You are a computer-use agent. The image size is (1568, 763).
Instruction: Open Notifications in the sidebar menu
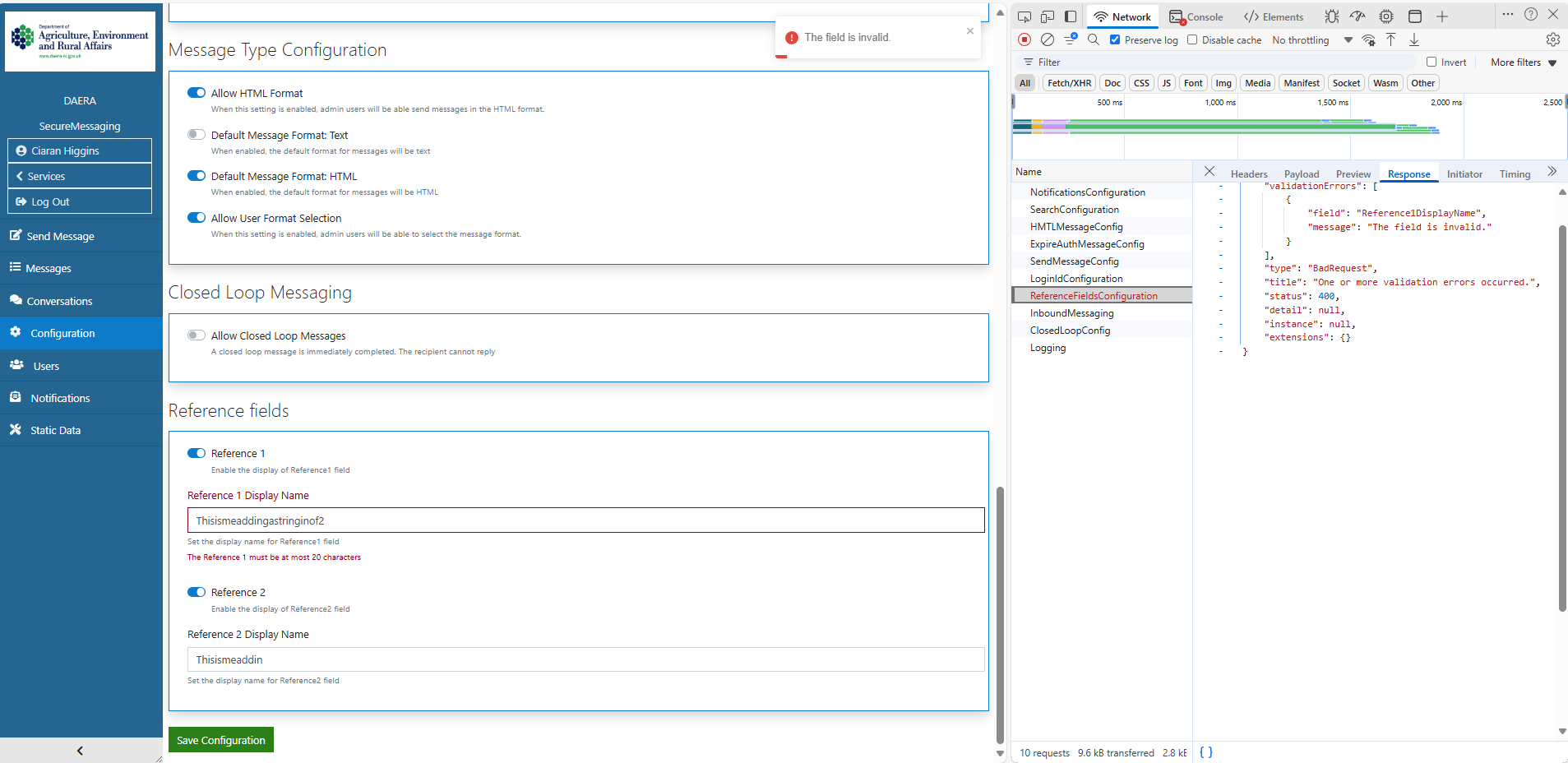click(x=60, y=398)
